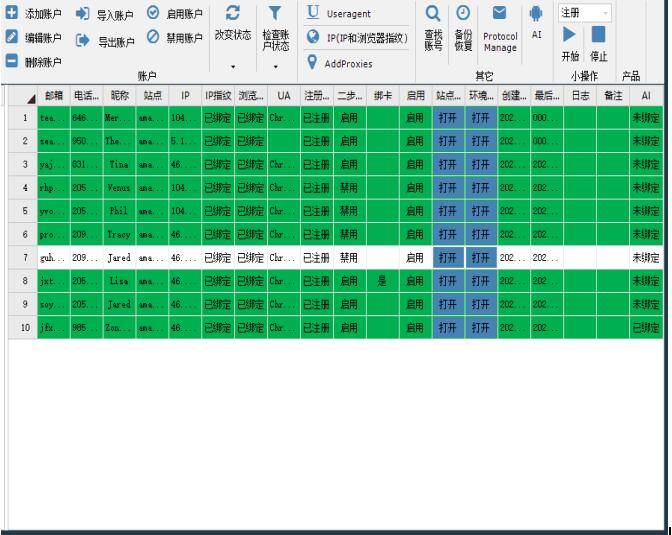The image size is (672, 535).
Task: Click the Delete Account (删除账户) minus icon
Action: tap(12, 61)
